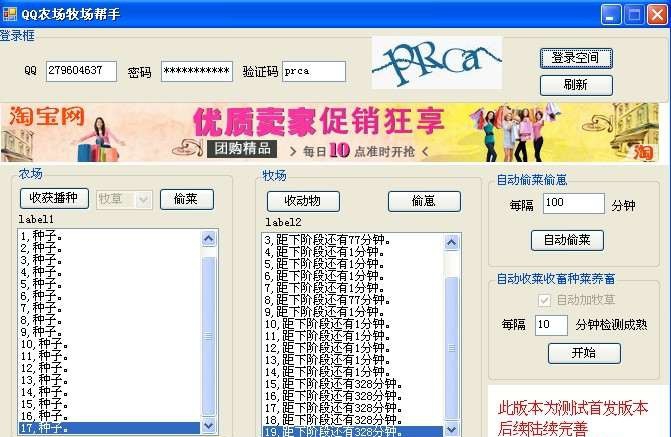671x437 pixels.
Task: Select farm row "7, 种子。"
Action: tap(109, 308)
